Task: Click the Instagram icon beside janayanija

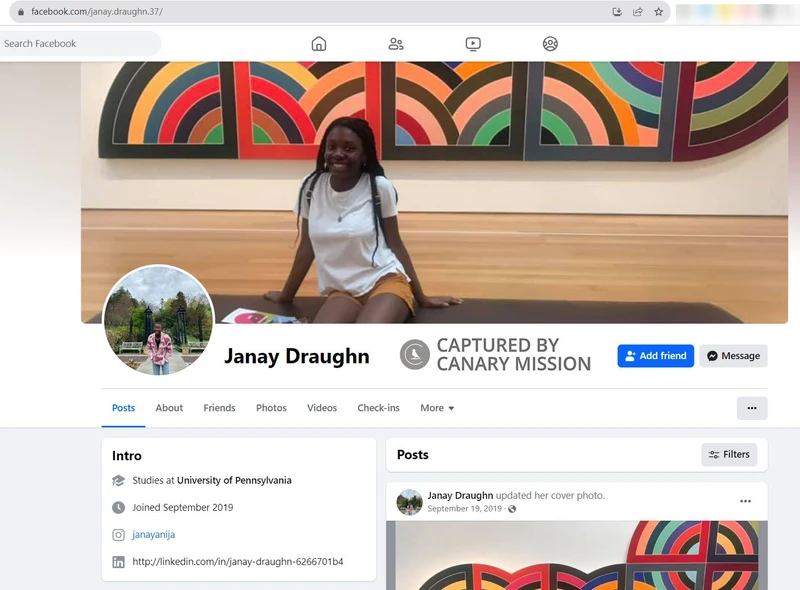Action: tap(120, 535)
